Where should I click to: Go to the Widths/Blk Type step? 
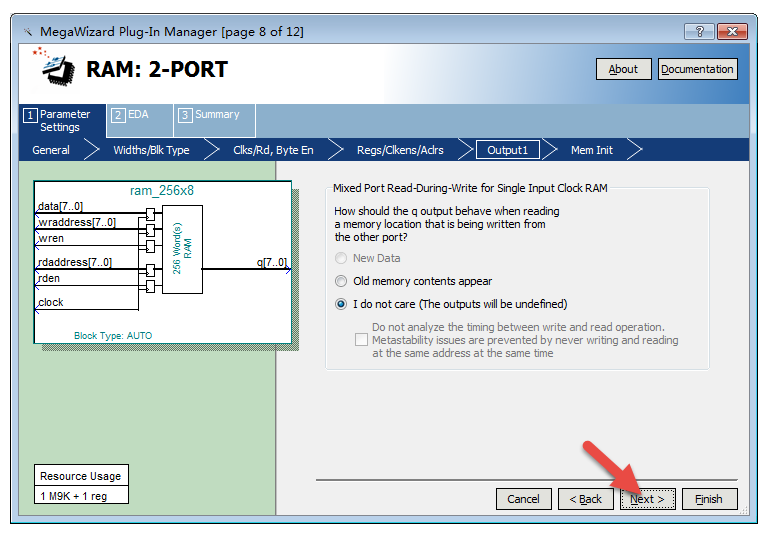pyautogui.click(x=152, y=150)
